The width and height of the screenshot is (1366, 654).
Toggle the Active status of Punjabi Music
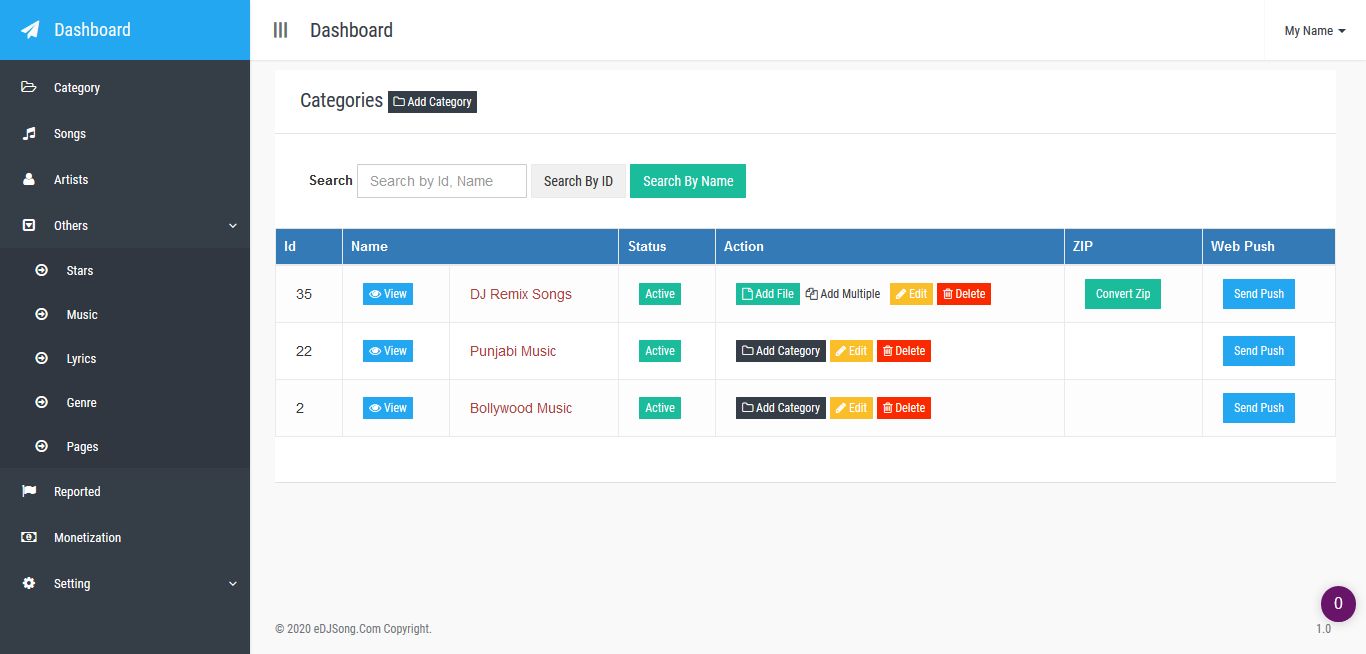660,351
